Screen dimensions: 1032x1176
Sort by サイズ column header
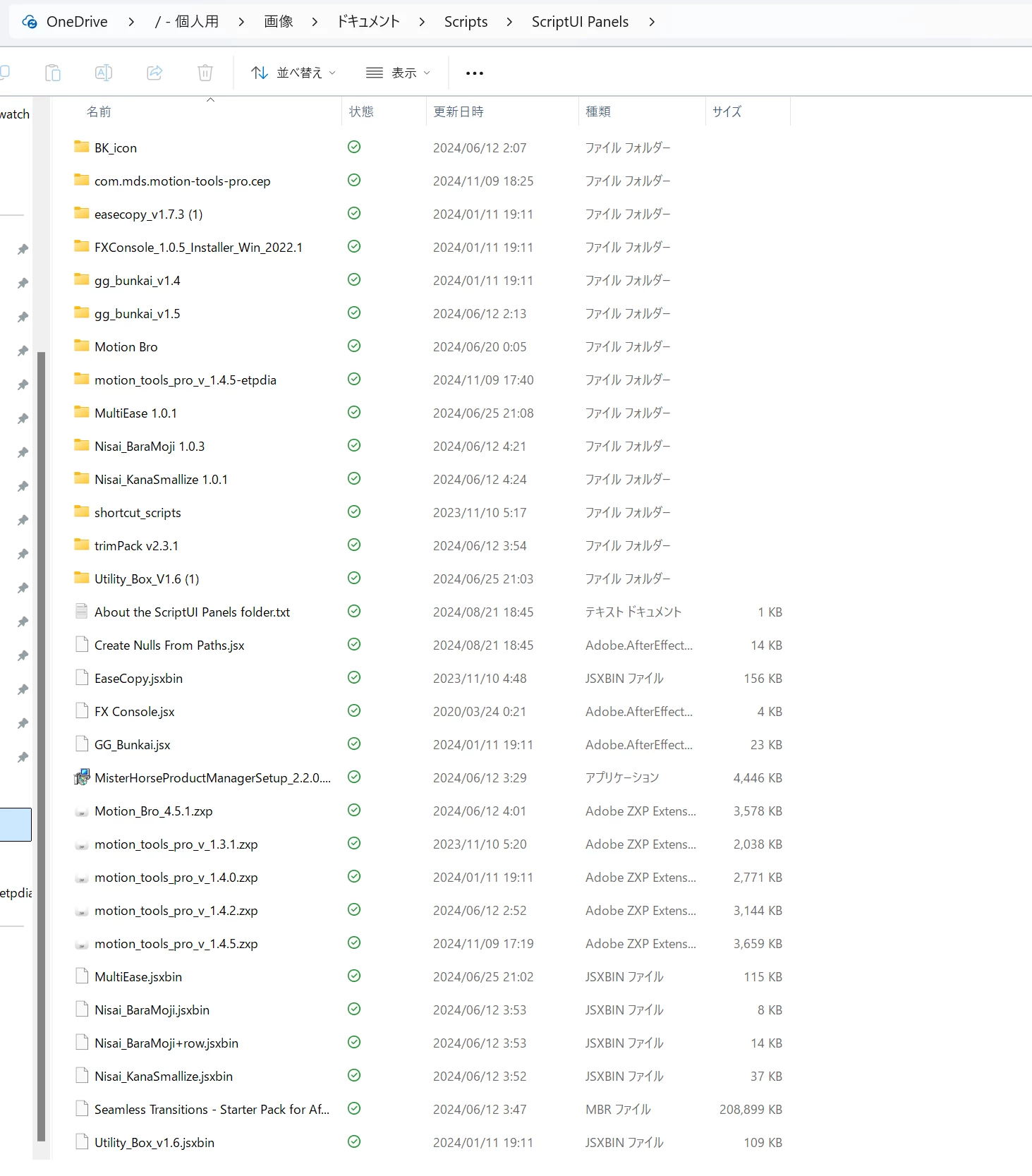click(x=727, y=111)
